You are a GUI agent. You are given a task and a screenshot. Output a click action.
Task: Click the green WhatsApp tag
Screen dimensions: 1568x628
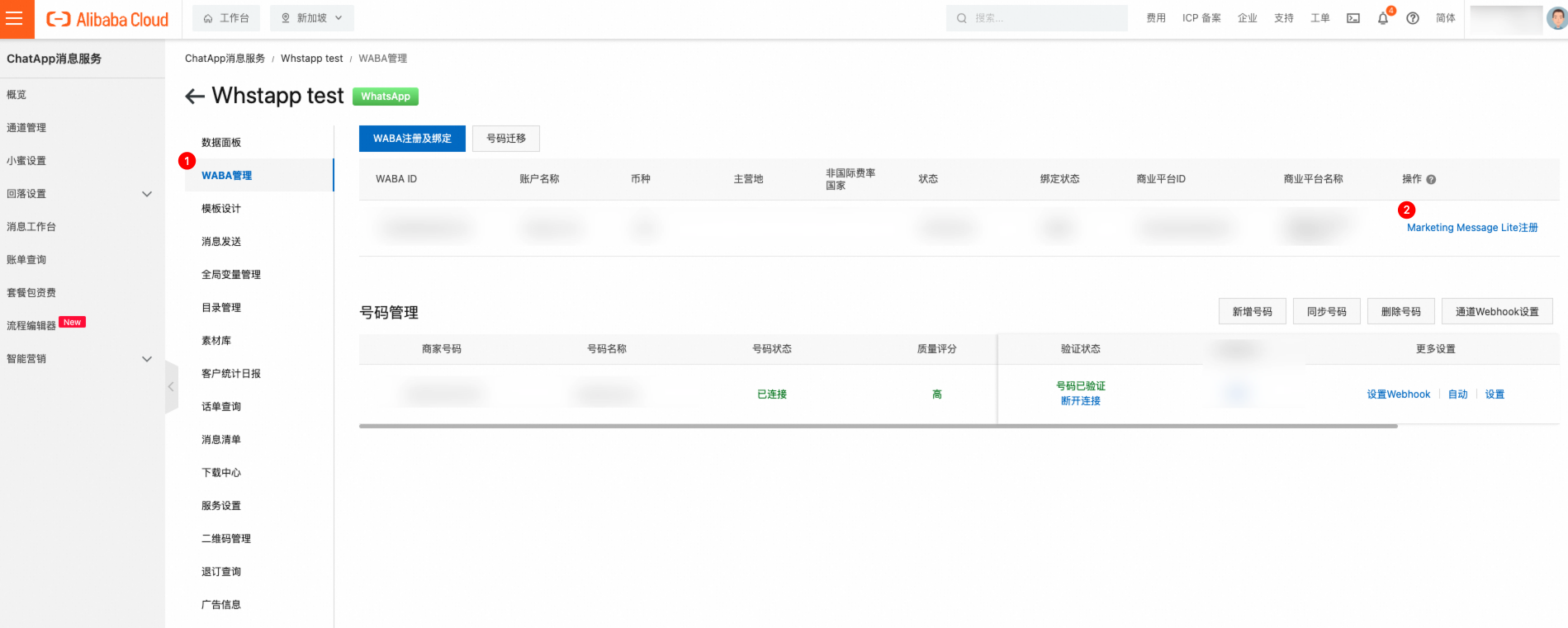(x=386, y=97)
